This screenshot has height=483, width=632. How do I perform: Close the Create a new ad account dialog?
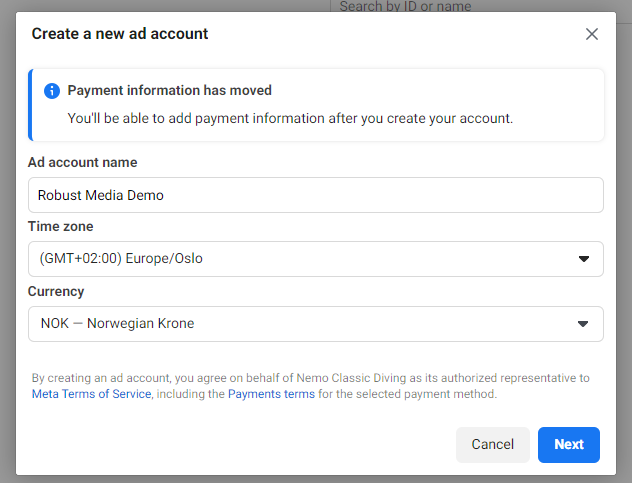click(x=592, y=34)
